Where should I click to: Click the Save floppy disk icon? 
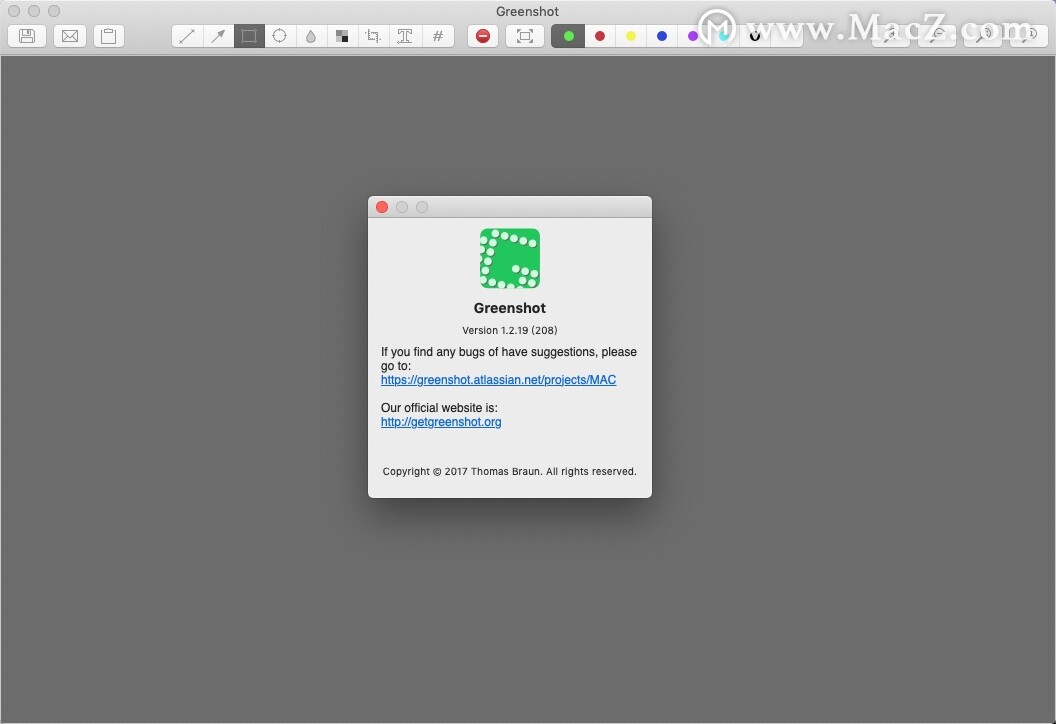27,36
